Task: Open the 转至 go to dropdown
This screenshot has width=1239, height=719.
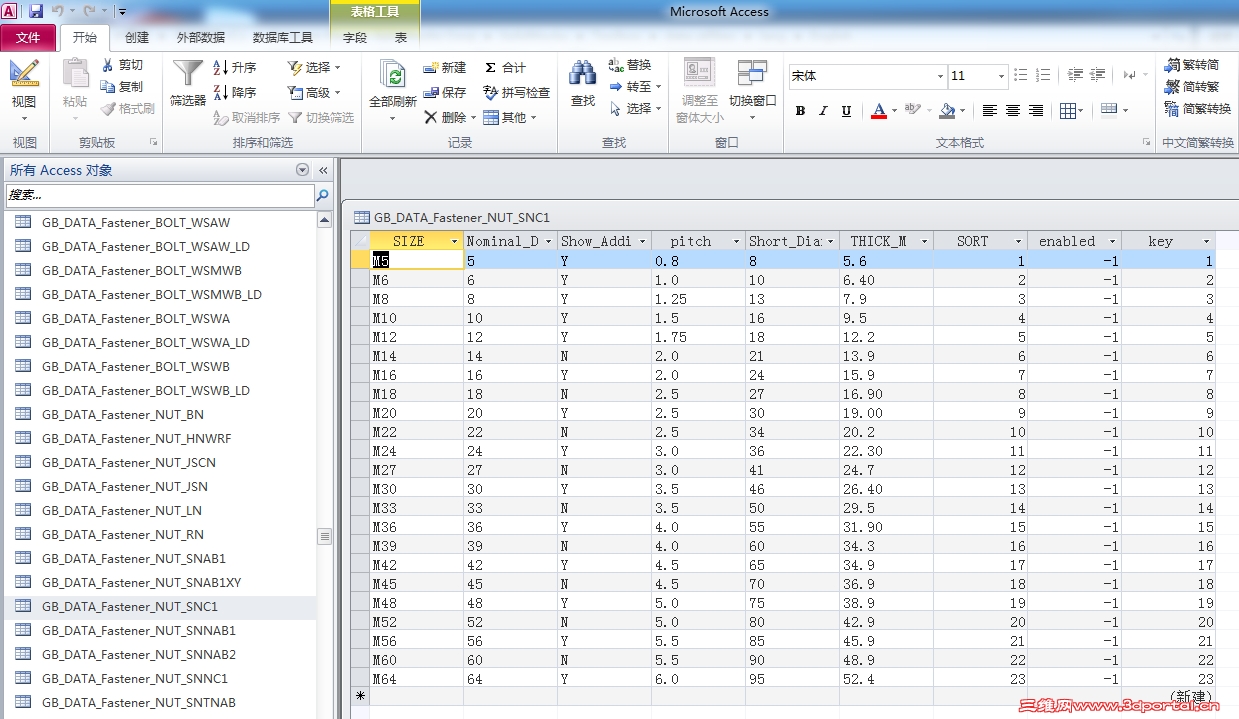Action: click(x=635, y=87)
